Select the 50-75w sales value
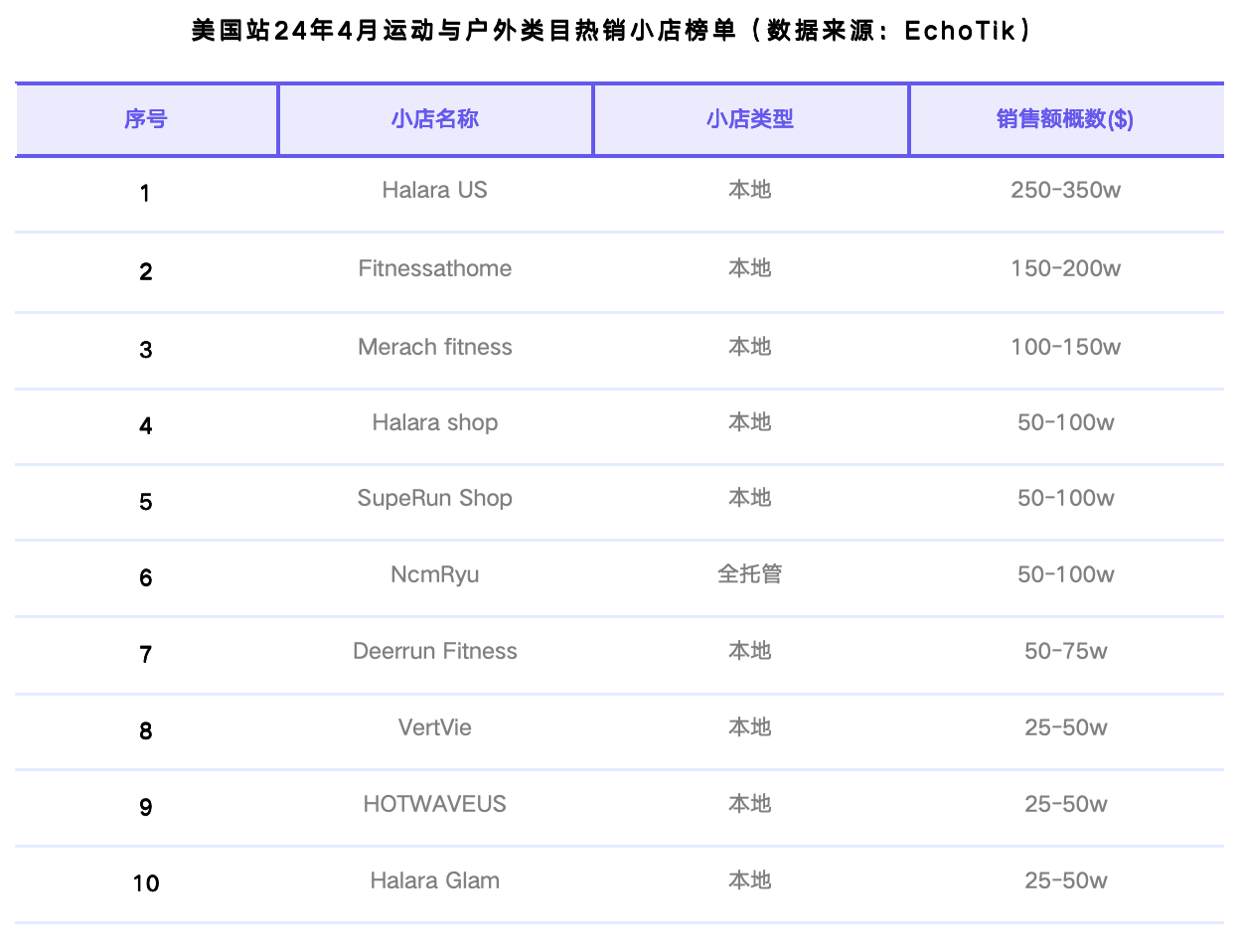 coord(1065,651)
